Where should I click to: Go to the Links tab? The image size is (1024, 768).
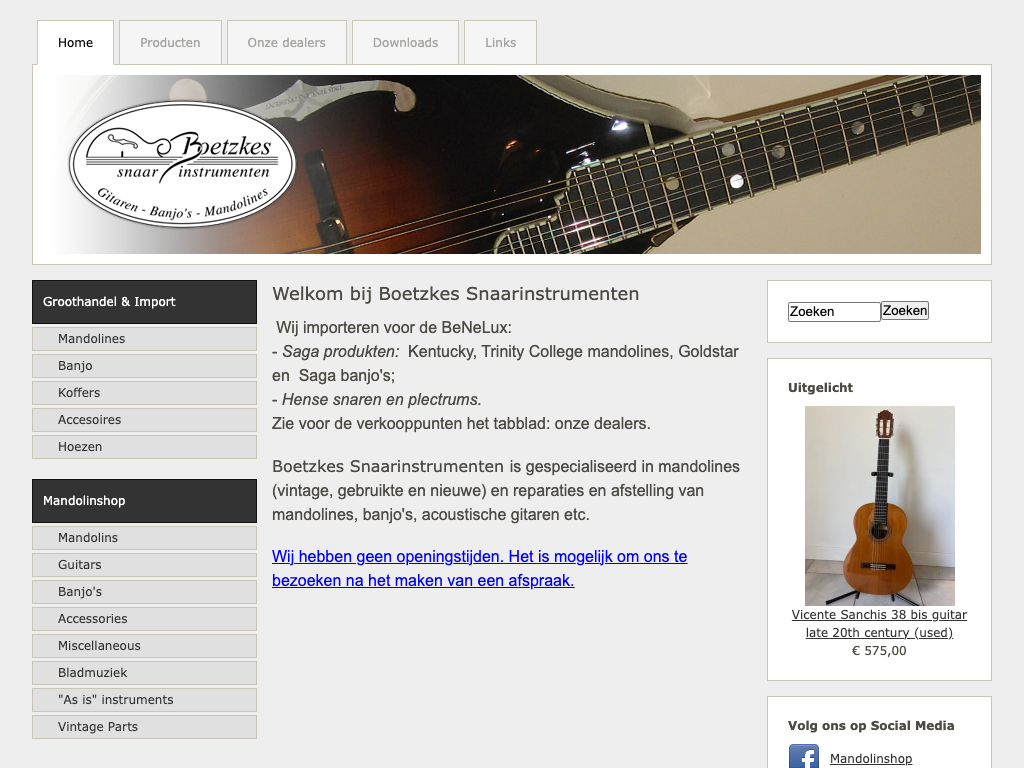(500, 42)
